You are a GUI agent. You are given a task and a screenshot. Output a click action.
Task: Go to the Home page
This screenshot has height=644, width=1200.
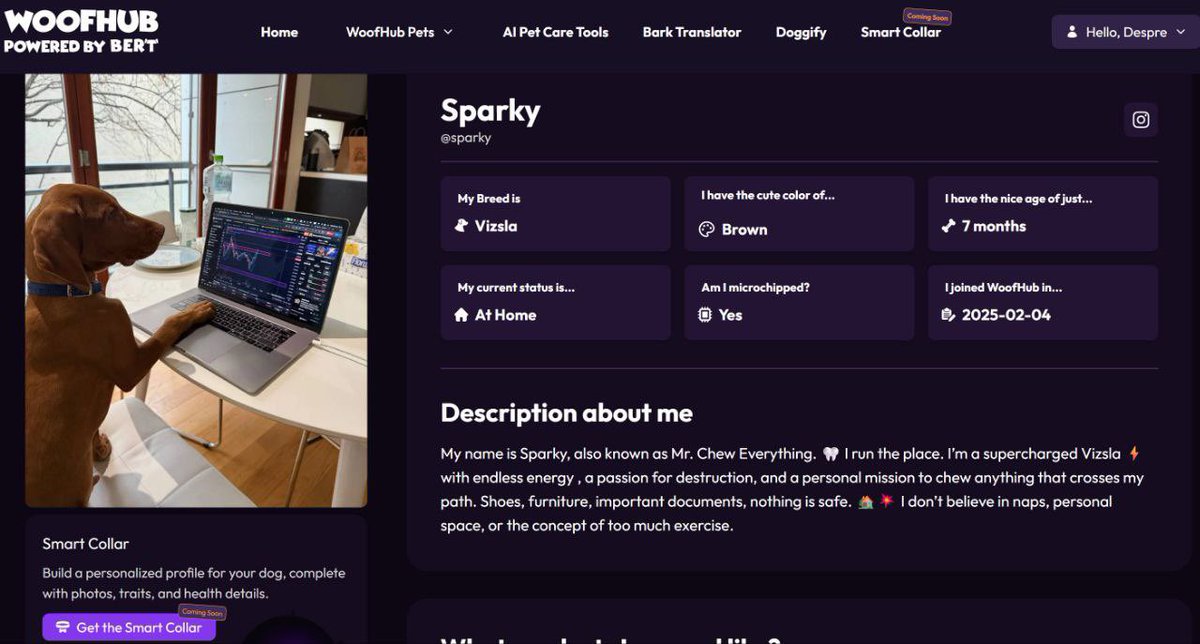tap(279, 32)
